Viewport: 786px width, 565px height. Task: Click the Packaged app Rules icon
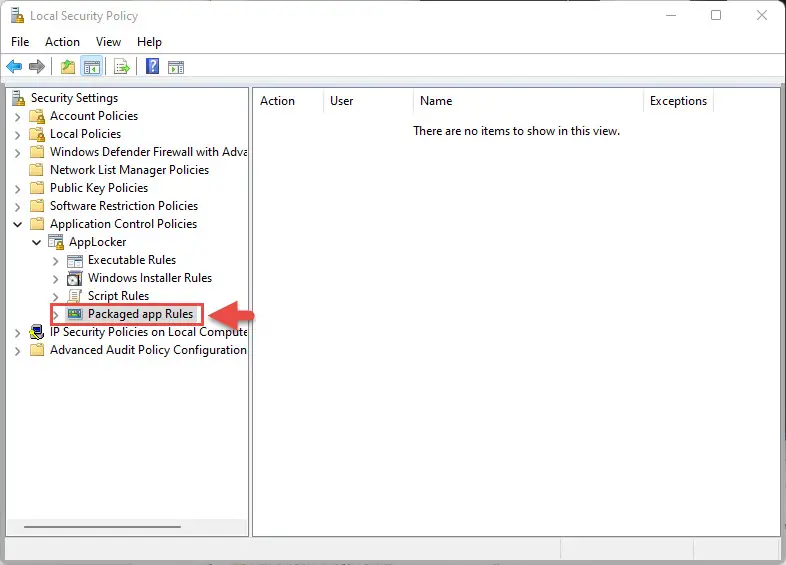pos(75,314)
